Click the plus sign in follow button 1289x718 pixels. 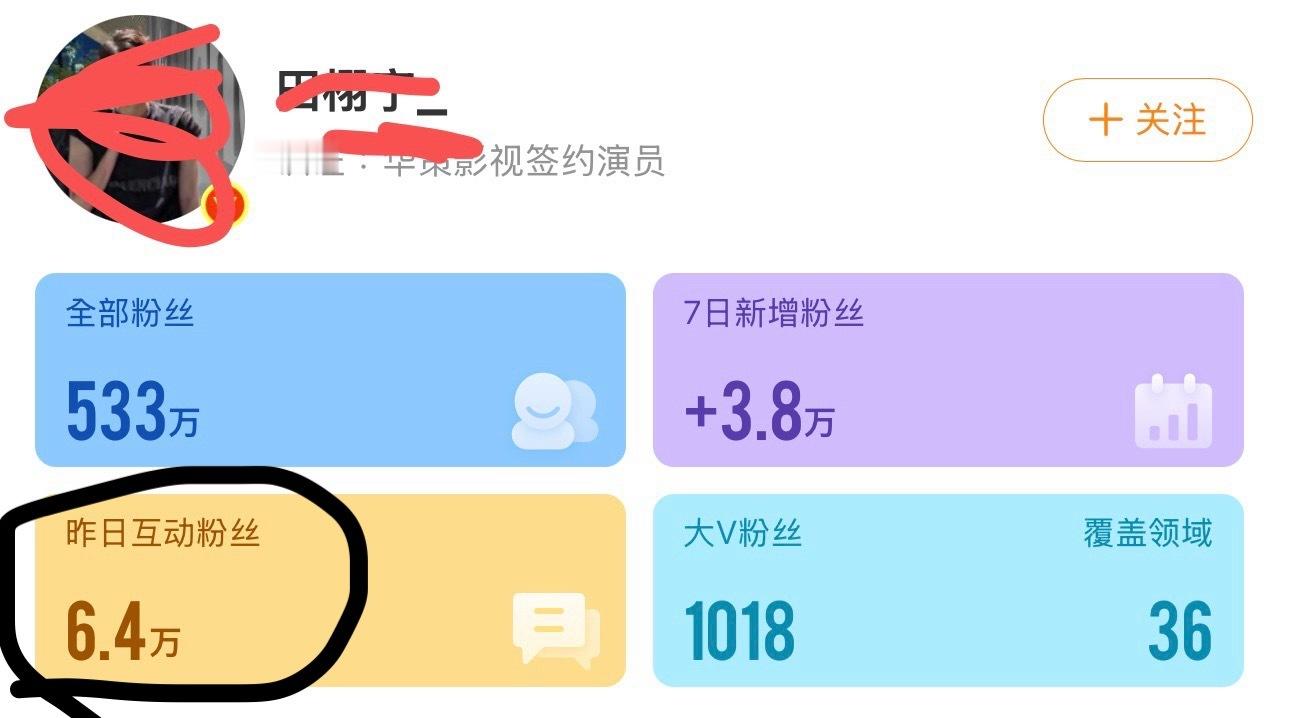click(x=1105, y=121)
